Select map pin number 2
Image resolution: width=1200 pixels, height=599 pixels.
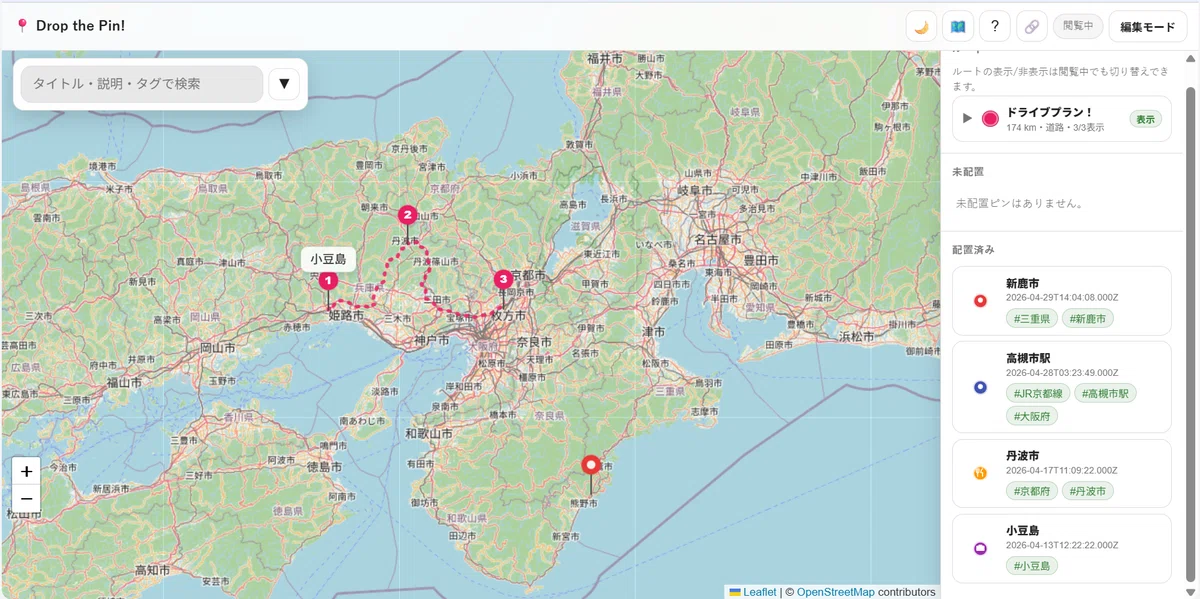point(407,214)
